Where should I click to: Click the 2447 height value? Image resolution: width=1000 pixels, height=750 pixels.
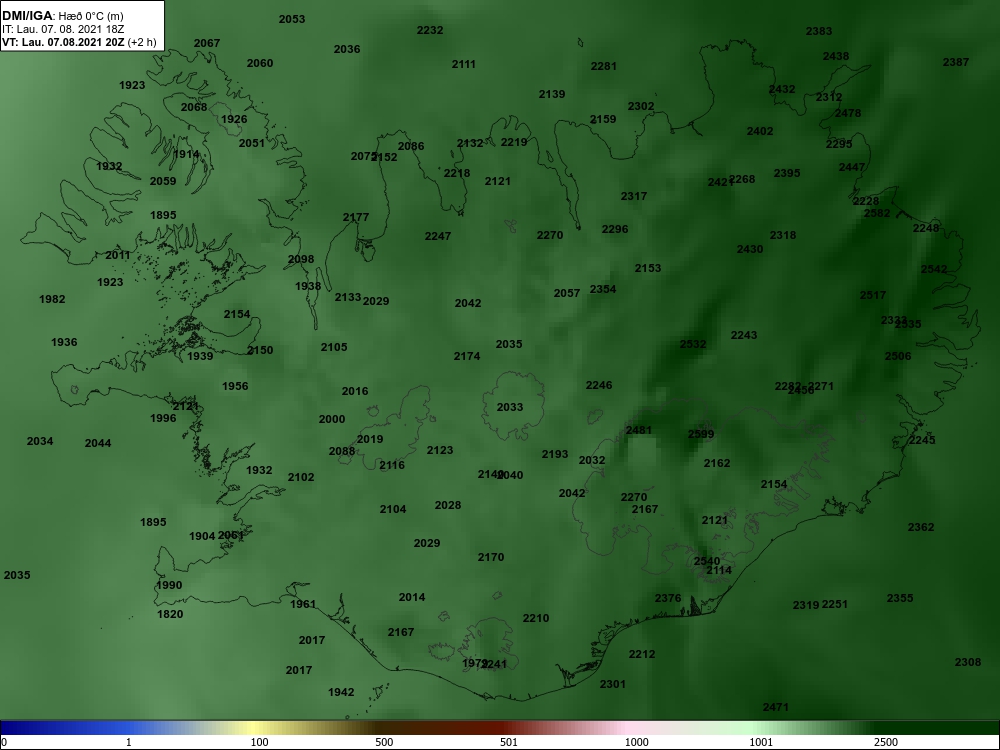point(852,167)
